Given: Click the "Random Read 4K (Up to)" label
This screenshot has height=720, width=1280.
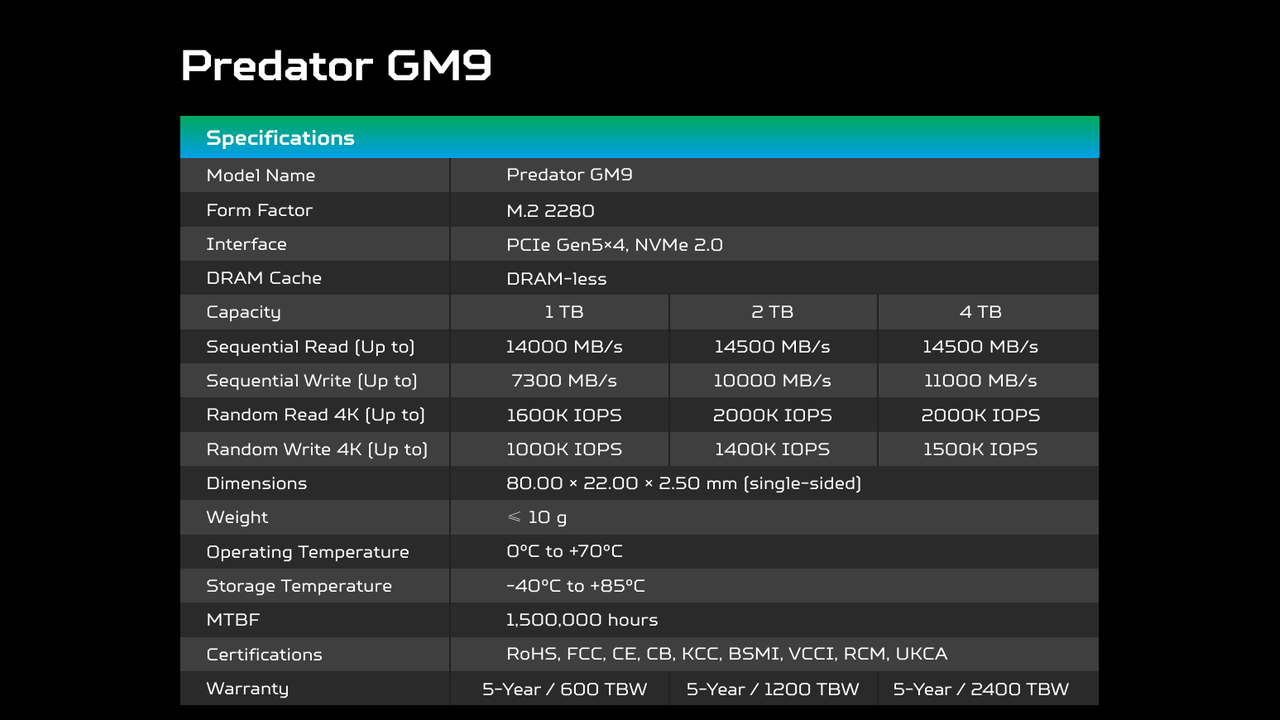Looking at the screenshot, I should pyautogui.click(x=315, y=415).
